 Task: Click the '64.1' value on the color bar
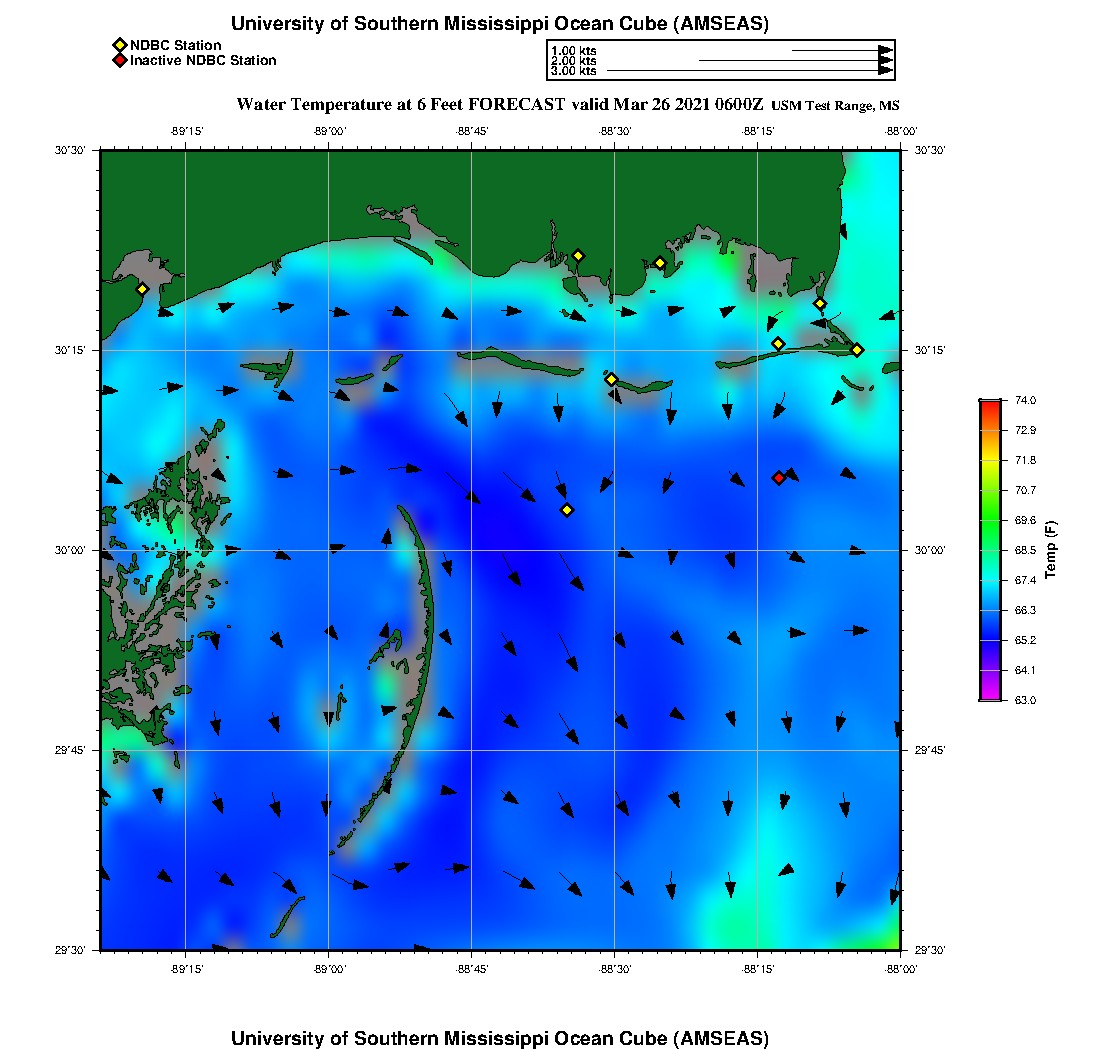point(1025,670)
